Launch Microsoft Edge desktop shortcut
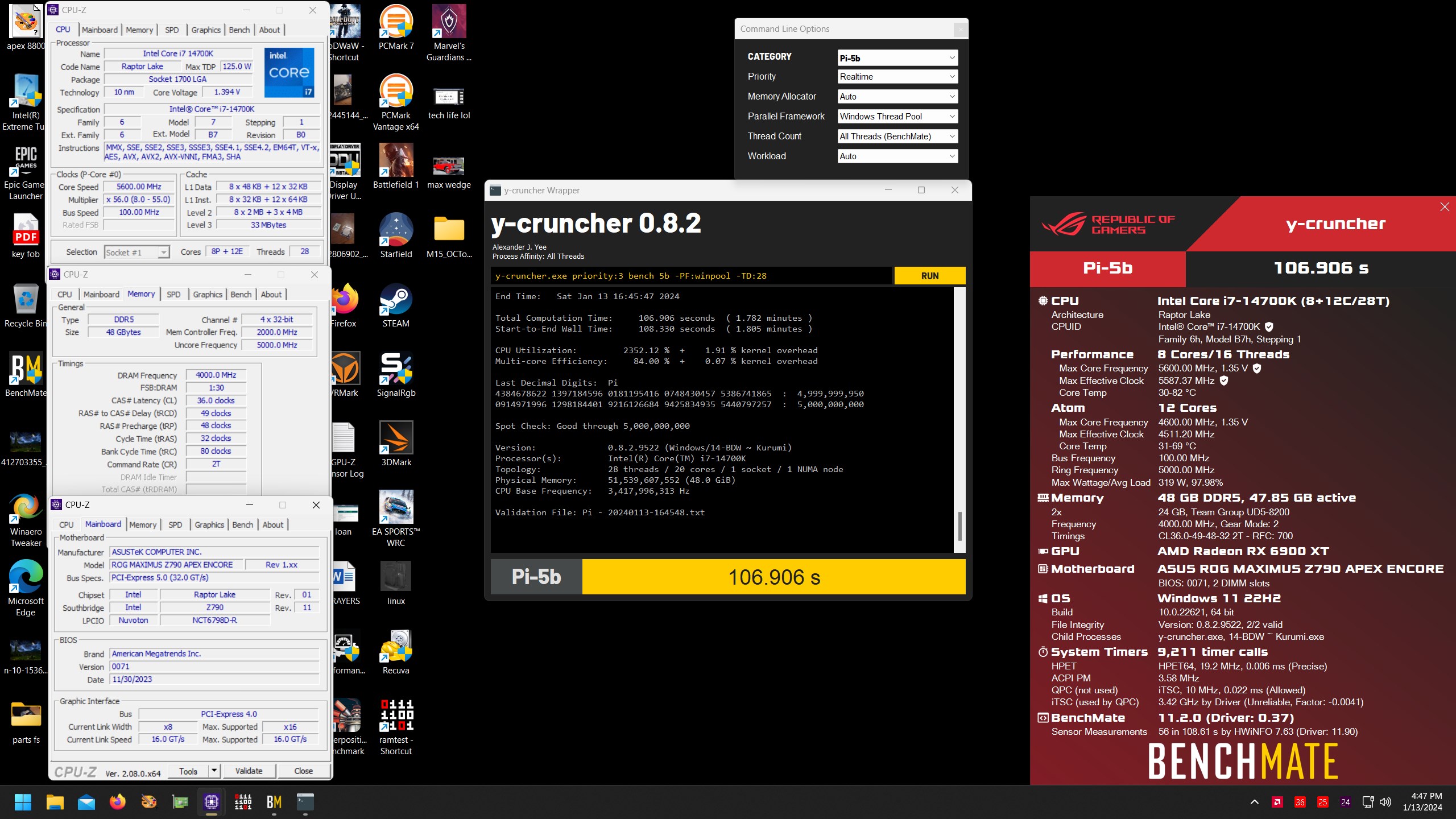This screenshot has width=1456, height=819. [x=26, y=588]
